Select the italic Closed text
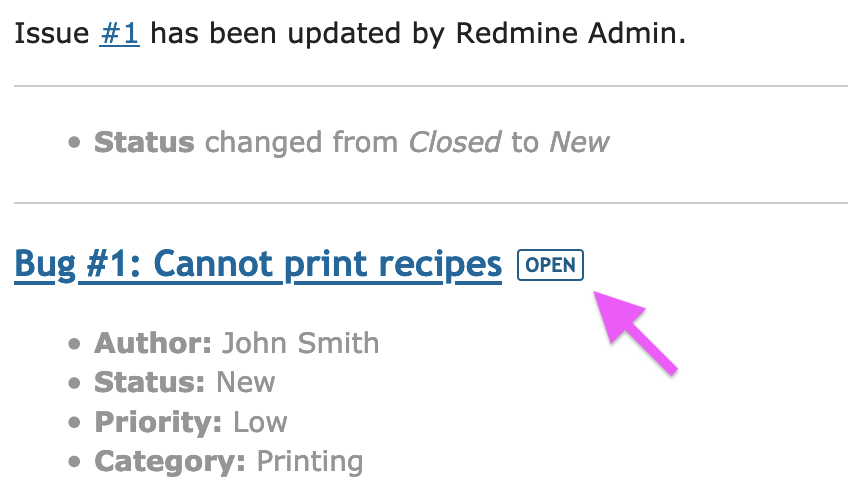Viewport: 848px width, 478px height. coord(455,142)
